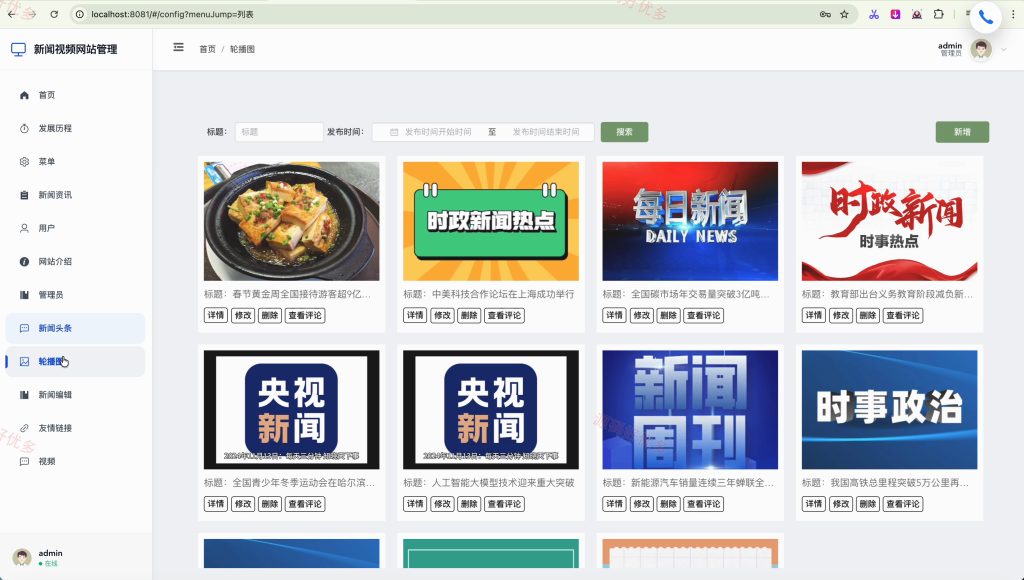
Task: Click the blue phone floating icon
Action: pyautogui.click(x=985, y=17)
